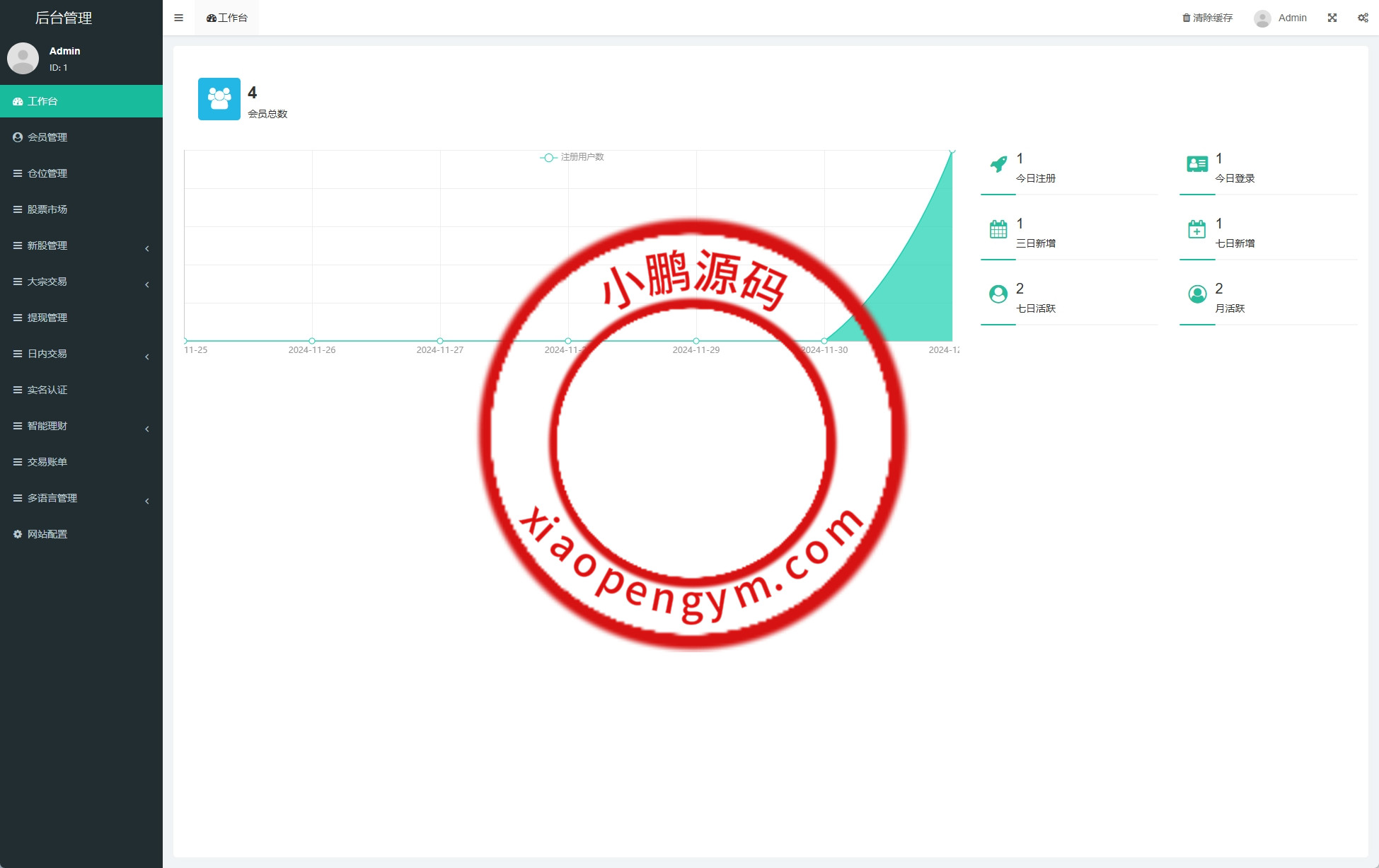Click the monthly active user icon
The image size is (1379, 868).
pyautogui.click(x=1197, y=294)
